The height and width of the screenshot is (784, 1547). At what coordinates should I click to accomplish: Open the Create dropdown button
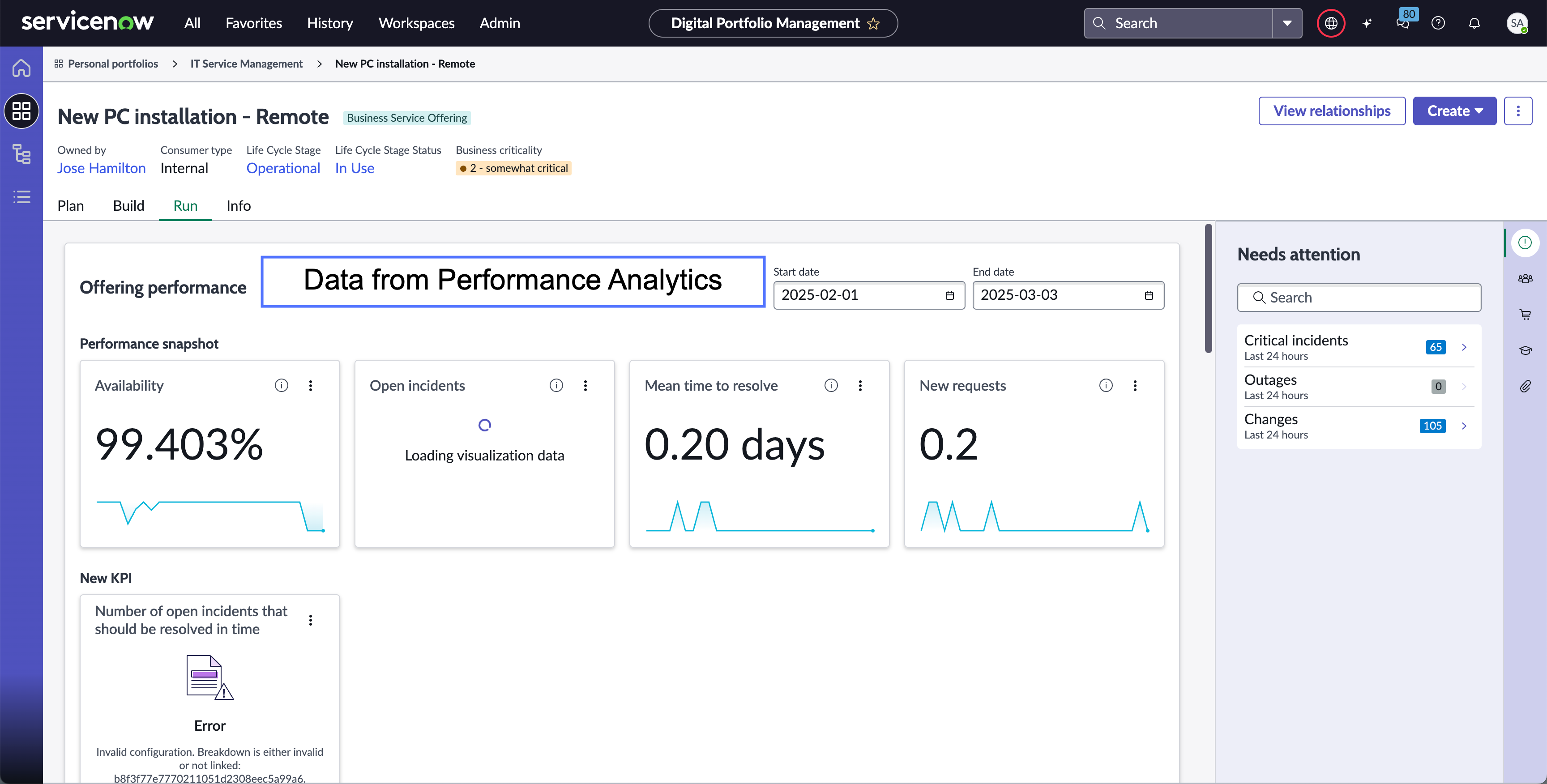click(x=1454, y=111)
